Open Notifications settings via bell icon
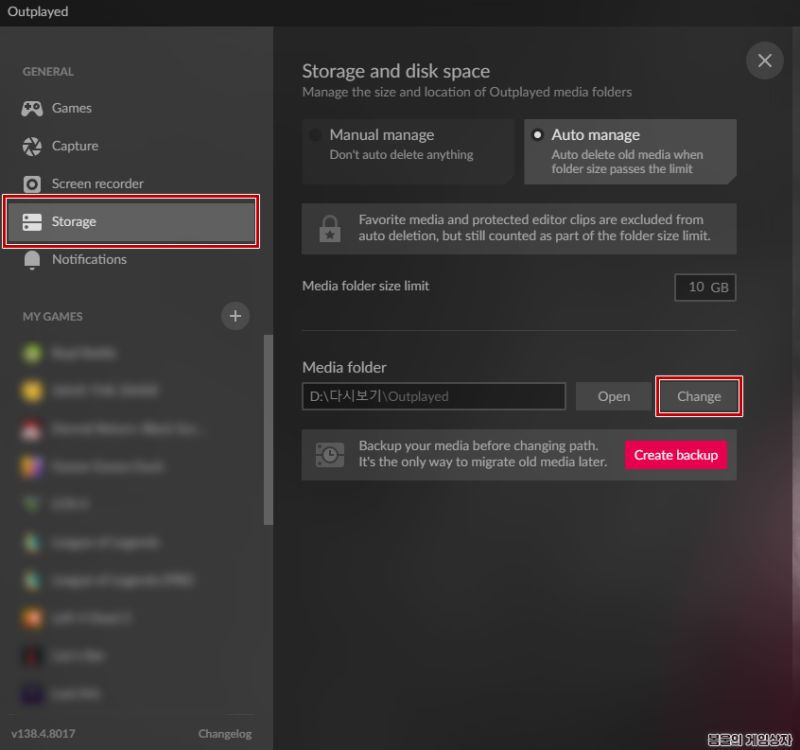 point(32,260)
